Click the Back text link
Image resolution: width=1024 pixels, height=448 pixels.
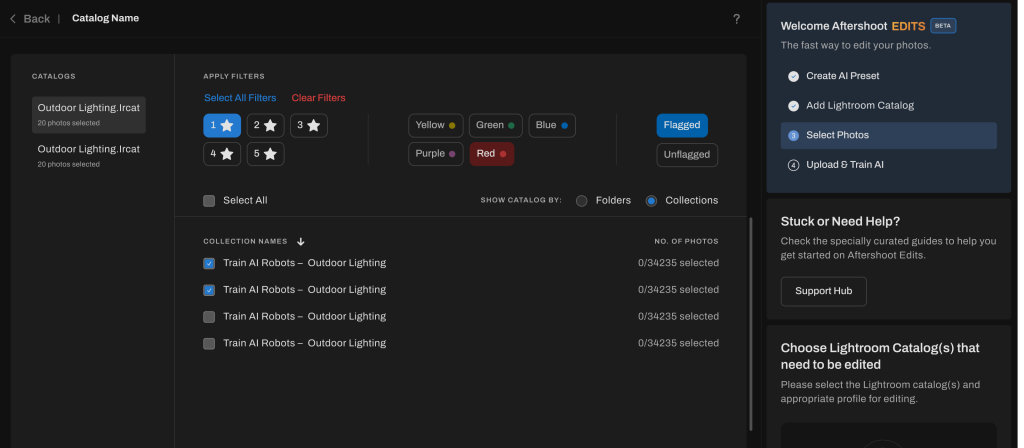point(37,19)
